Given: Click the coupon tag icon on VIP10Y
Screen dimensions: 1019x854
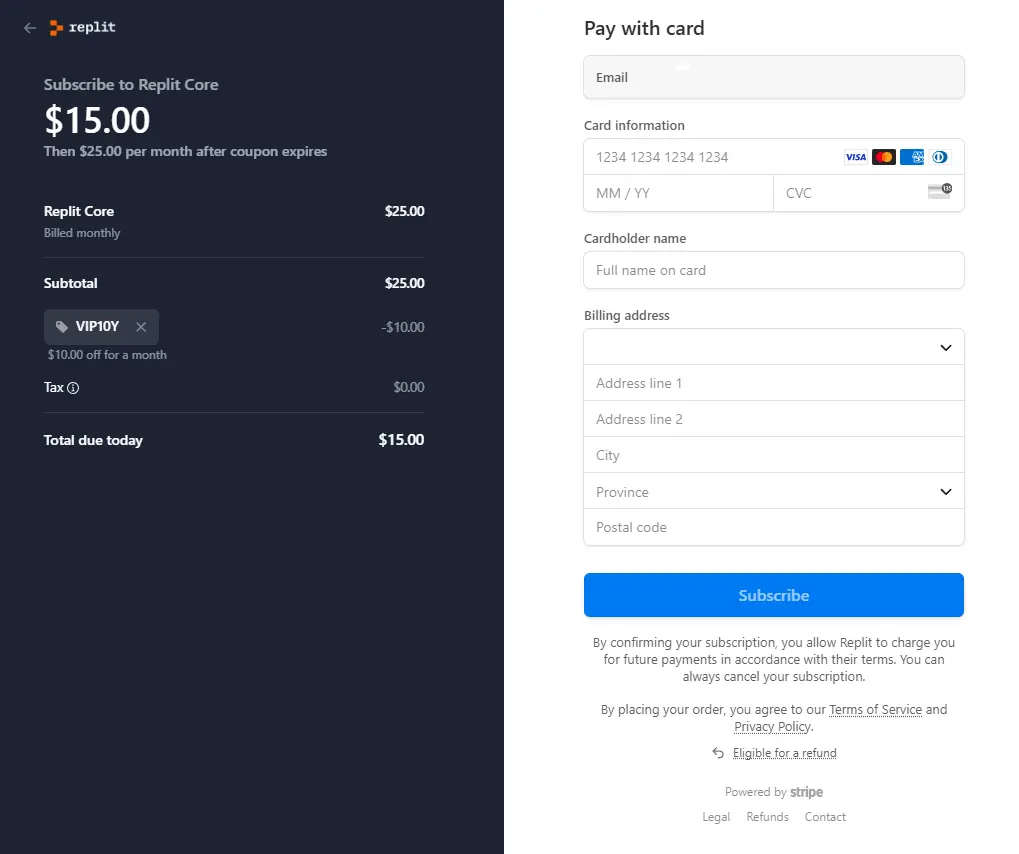Looking at the screenshot, I should click(61, 326).
